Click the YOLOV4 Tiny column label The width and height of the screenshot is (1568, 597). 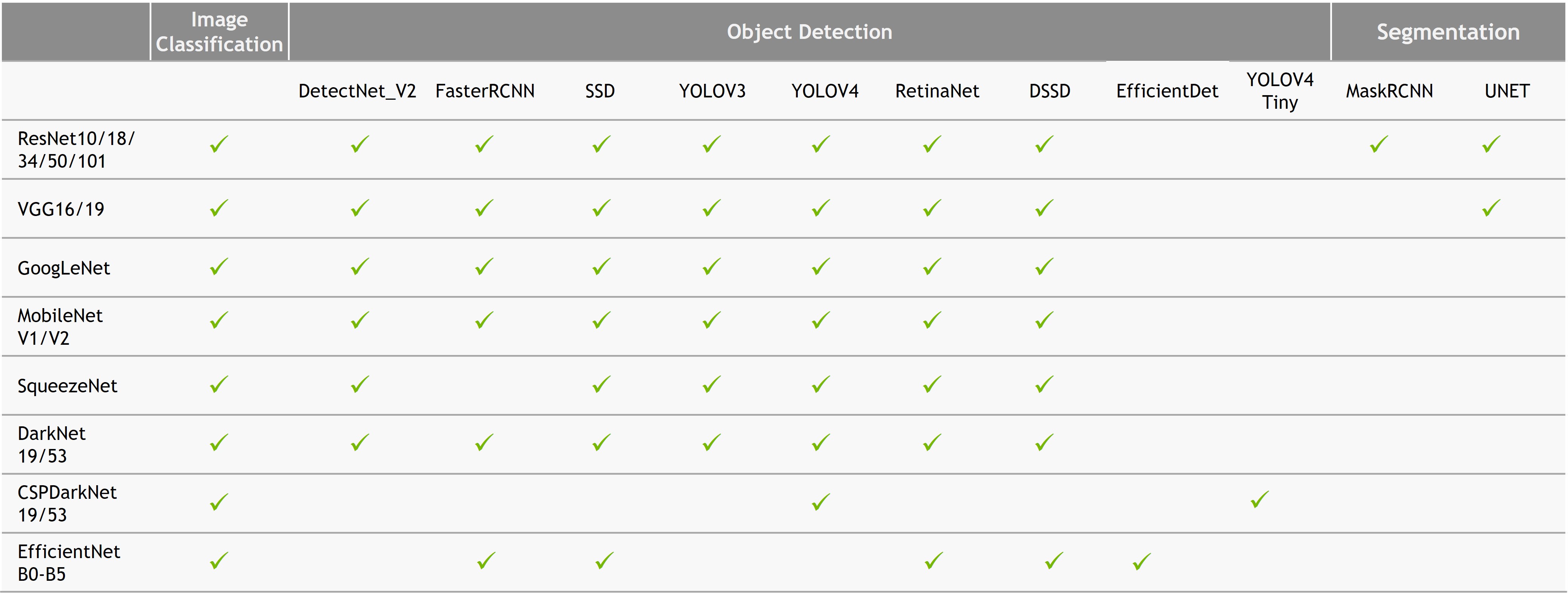(1280, 91)
